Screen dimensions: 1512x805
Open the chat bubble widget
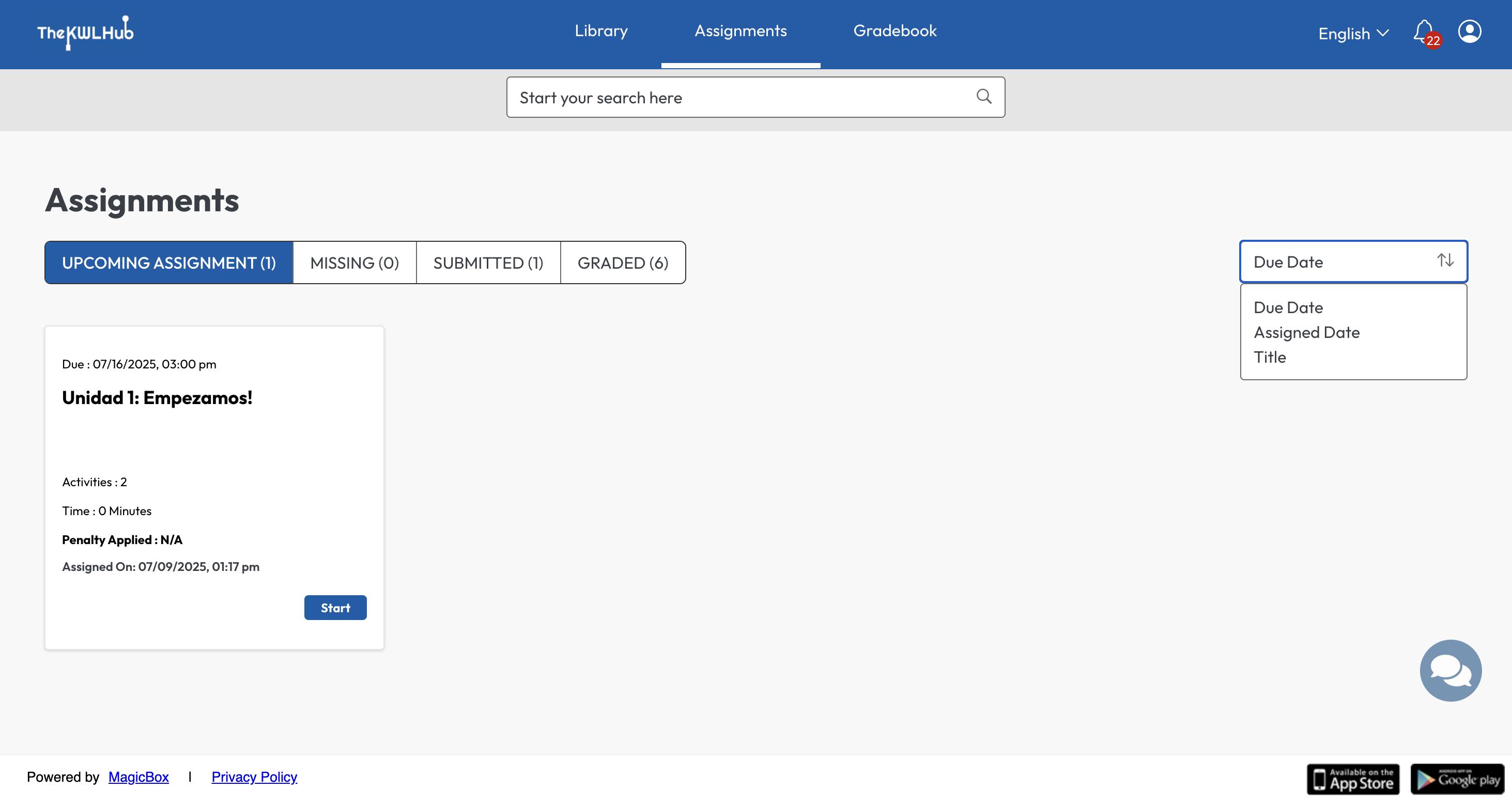pos(1451,670)
